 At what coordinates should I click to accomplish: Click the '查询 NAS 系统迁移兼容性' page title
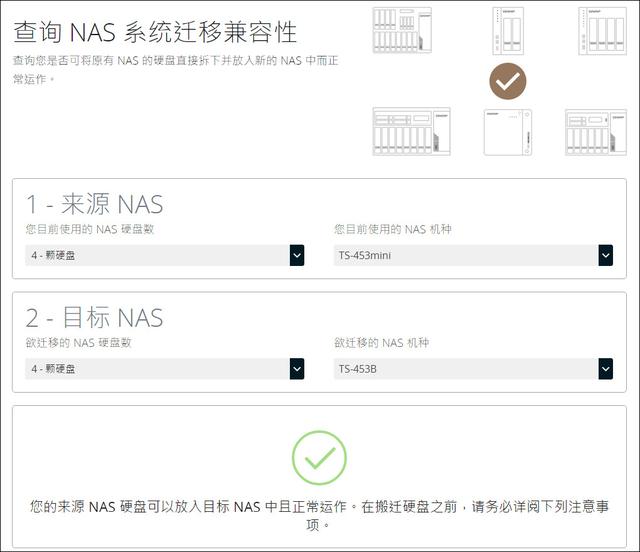[x=155, y=31]
